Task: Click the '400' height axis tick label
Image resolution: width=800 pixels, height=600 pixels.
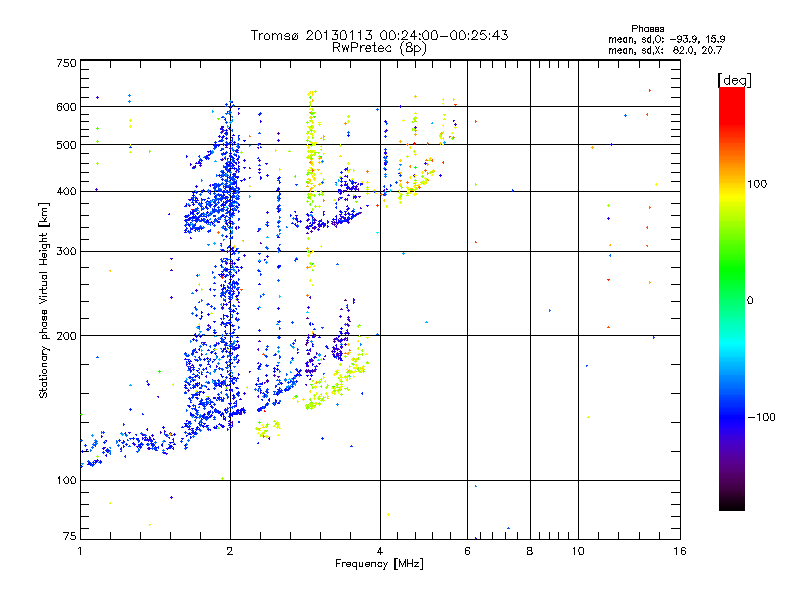Action: [x=66, y=192]
